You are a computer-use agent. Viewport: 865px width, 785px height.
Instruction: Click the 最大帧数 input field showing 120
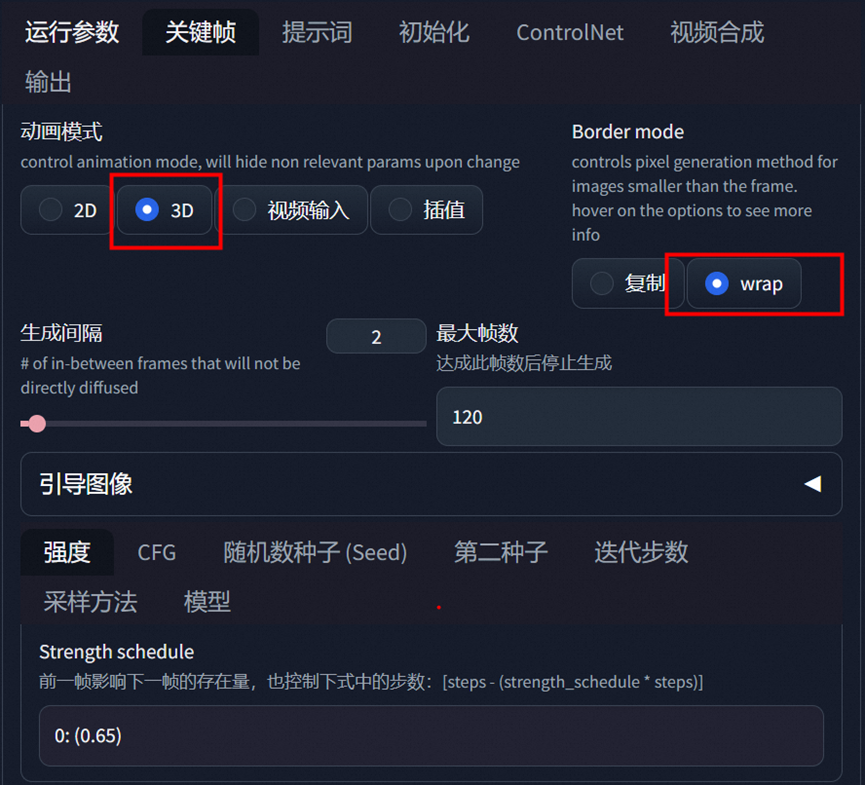coord(639,416)
